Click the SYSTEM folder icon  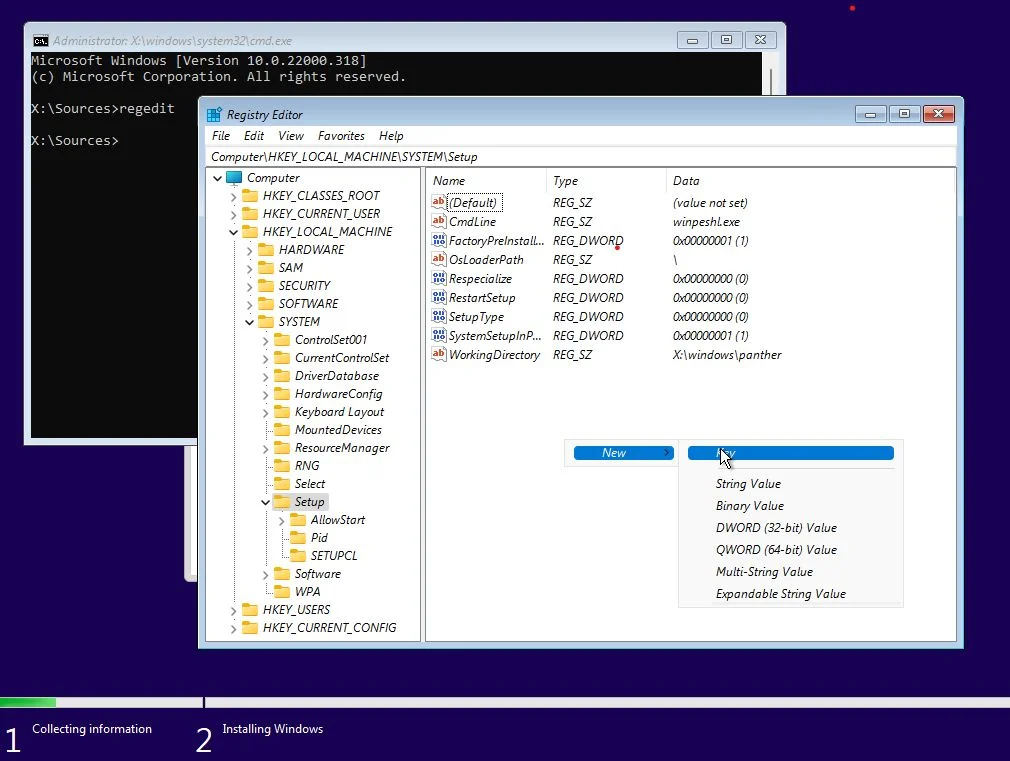266,322
